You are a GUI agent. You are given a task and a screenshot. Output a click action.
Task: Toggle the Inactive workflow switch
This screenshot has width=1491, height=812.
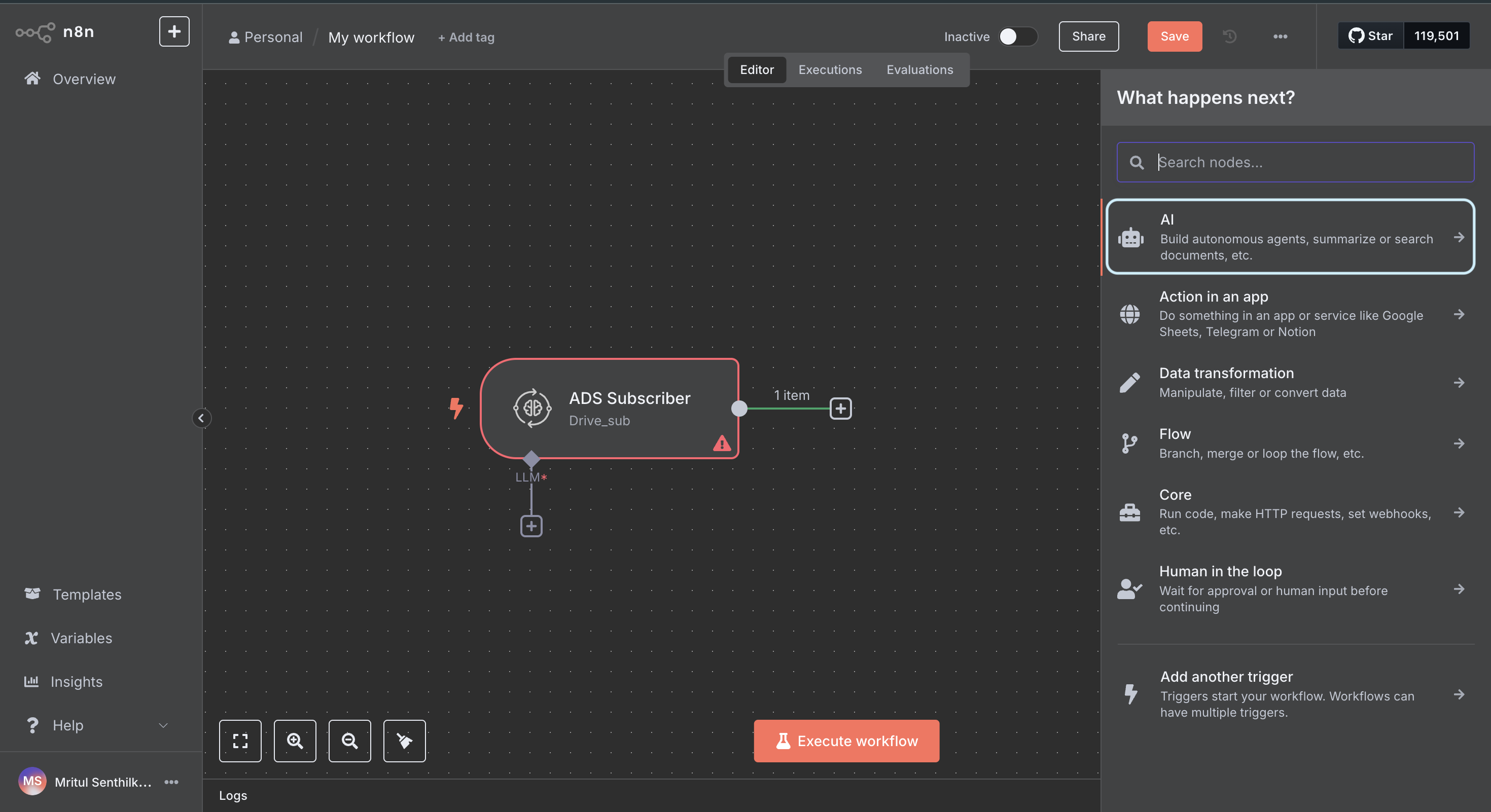pyautogui.click(x=1017, y=36)
